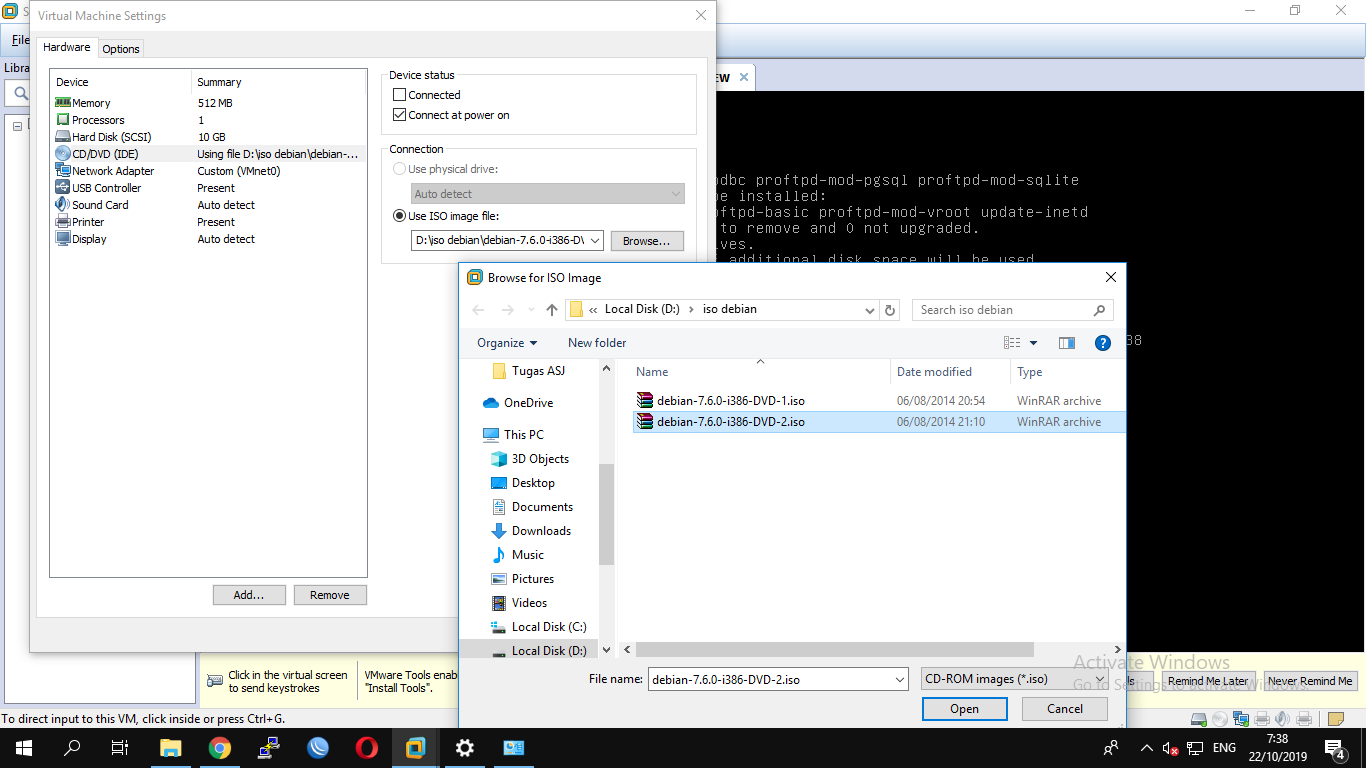This screenshot has height=768, width=1366.
Task: Select the Display device icon
Action: click(63, 239)
